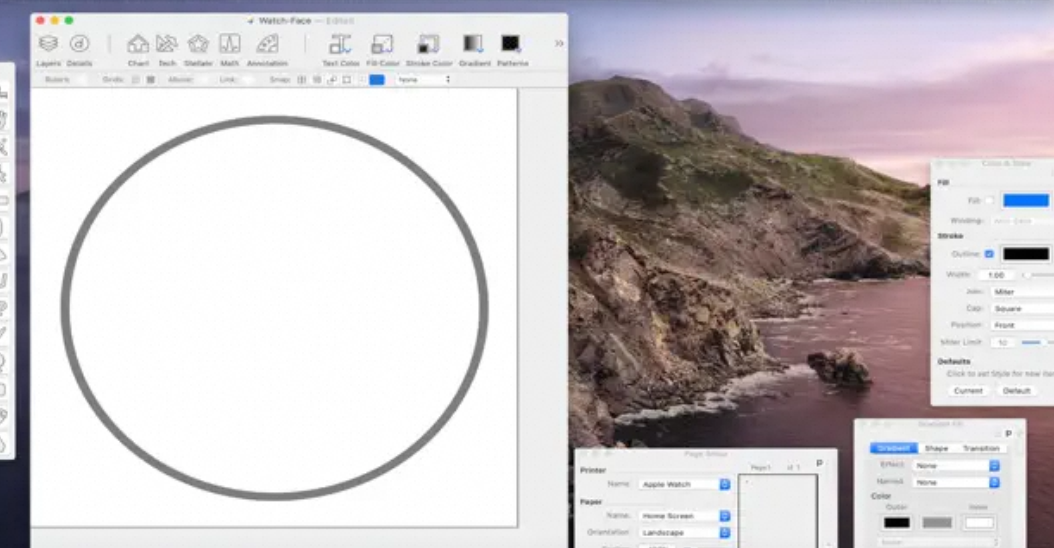This screenshot has height=548, width=1054.
Task: Click the Patterns toolbar icon
Action: coord(511,43)
